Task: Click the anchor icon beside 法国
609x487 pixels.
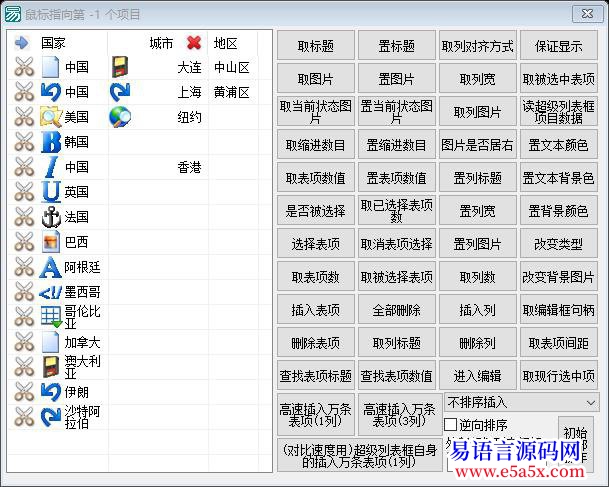Action: click(x=51, y=217)
